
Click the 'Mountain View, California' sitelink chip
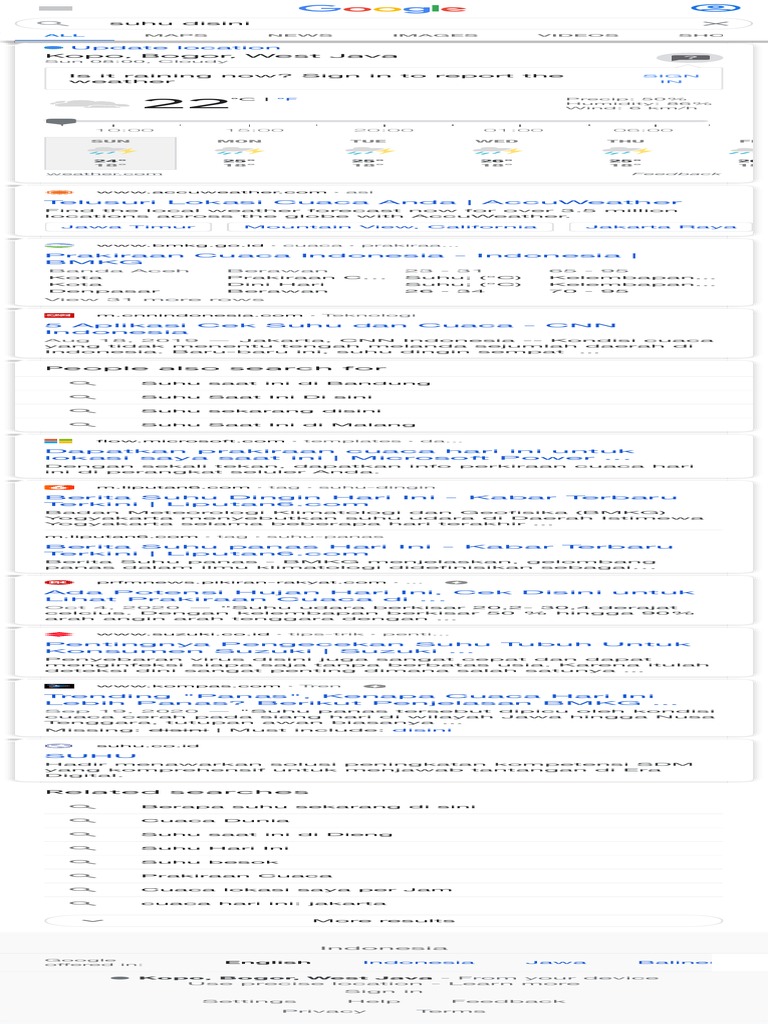[391, 227]
